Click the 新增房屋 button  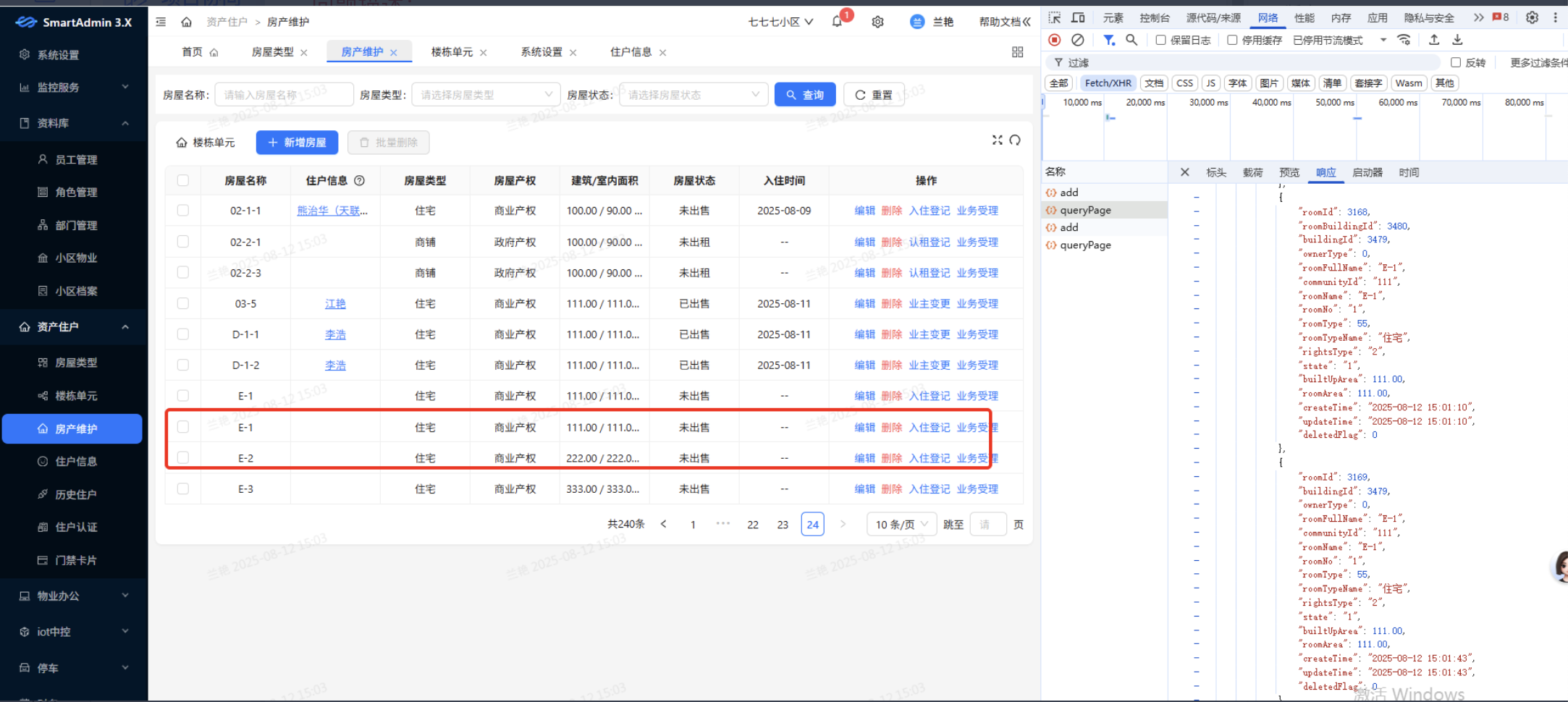tap(297, 143)
